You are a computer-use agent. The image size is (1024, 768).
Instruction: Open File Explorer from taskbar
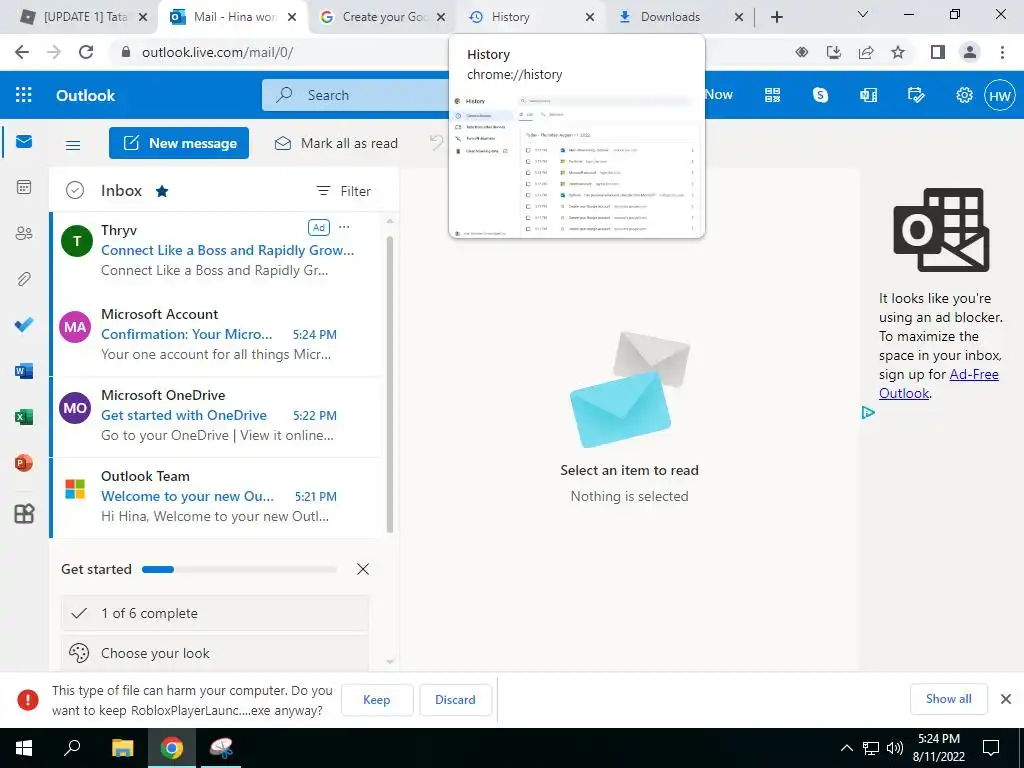(x=122, y=748)
